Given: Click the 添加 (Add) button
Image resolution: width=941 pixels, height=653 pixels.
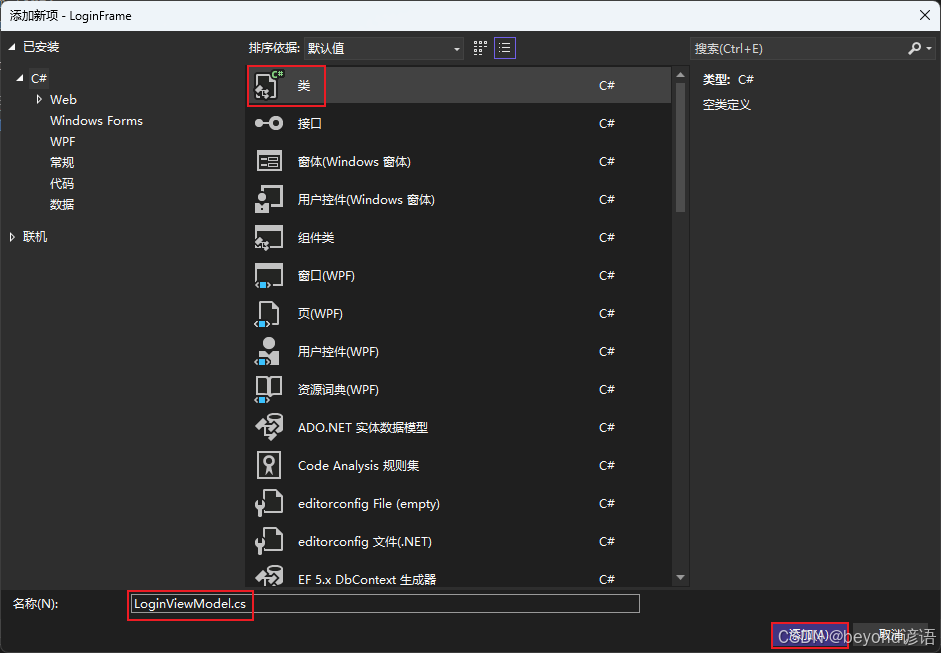Looking at the screenshot, I should (x=810, y=635).
